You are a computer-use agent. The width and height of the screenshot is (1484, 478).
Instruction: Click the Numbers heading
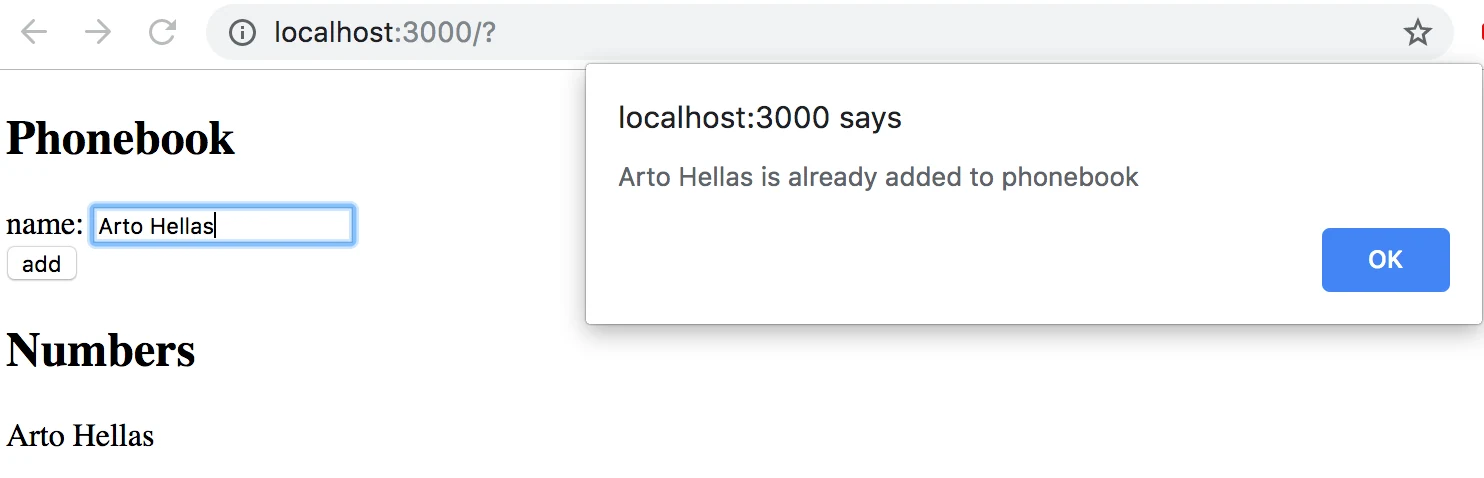101,350
